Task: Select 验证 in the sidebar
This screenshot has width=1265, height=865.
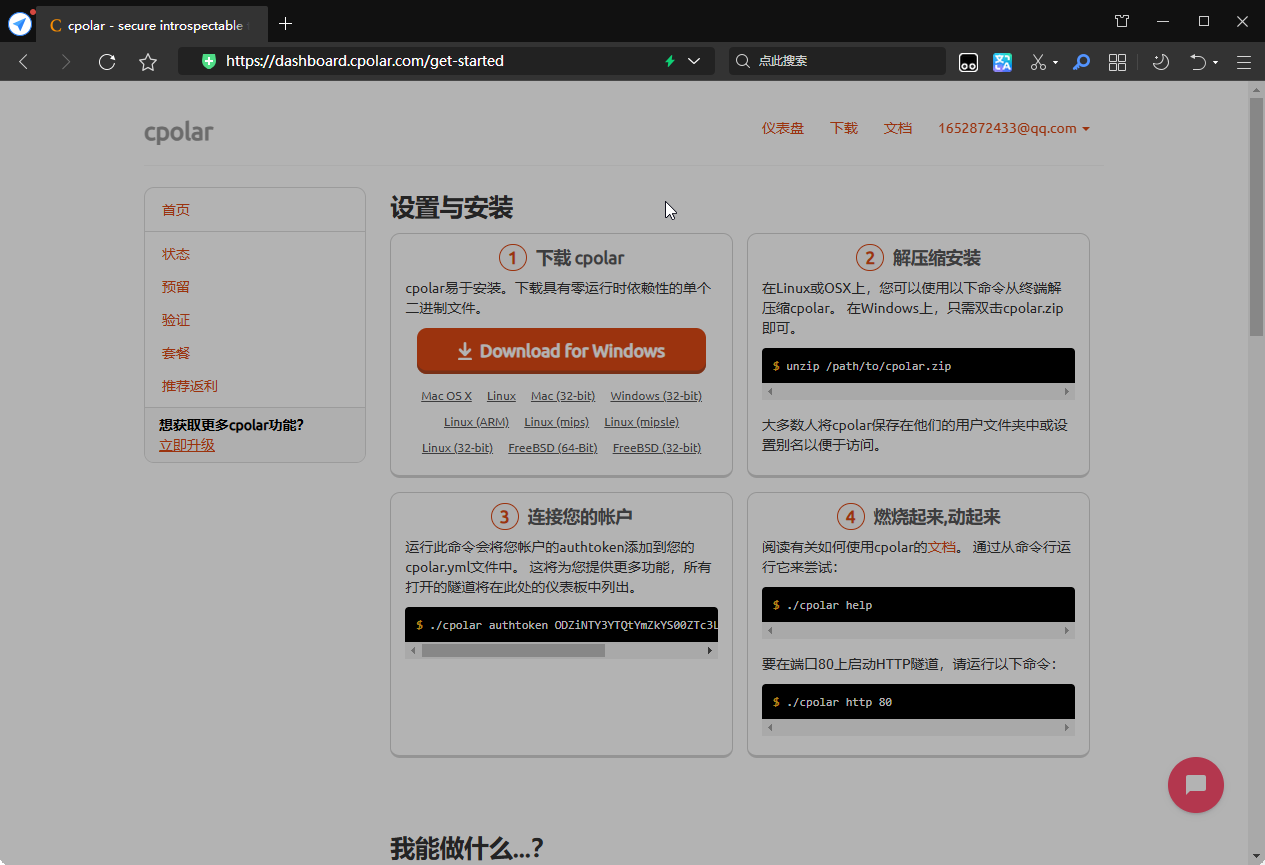Action: point(176,320)
